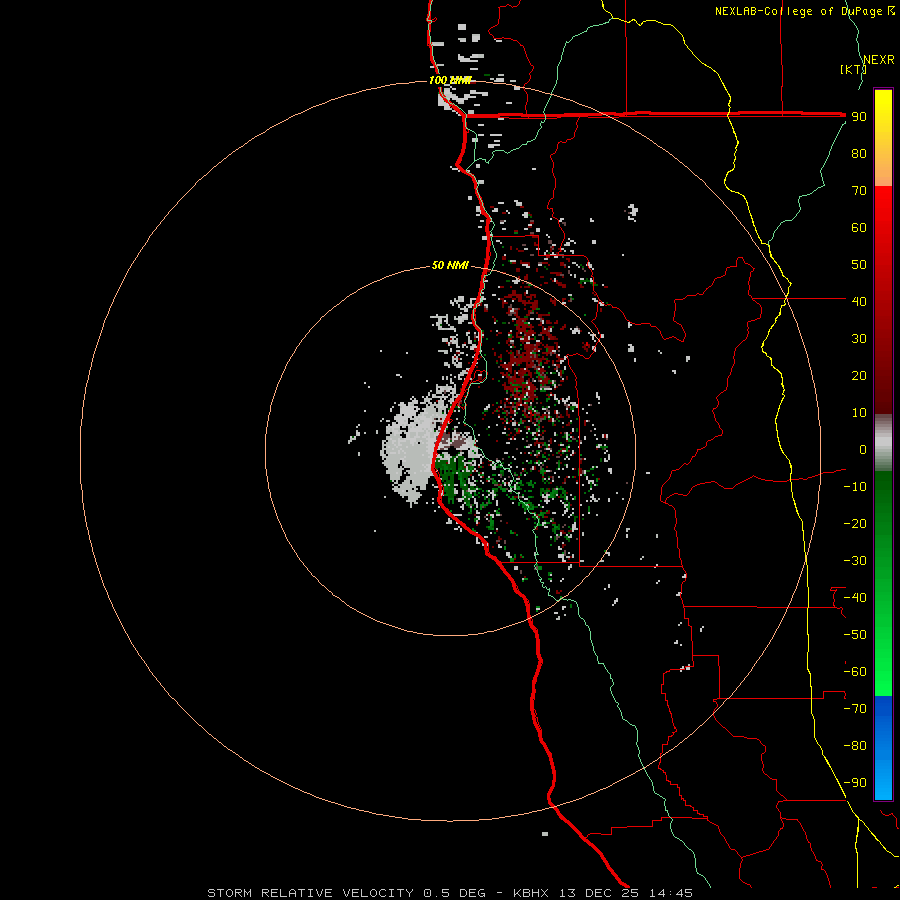
Task: Click the Storm Relative Velocity KBHX caption
Action: [449, 893]
